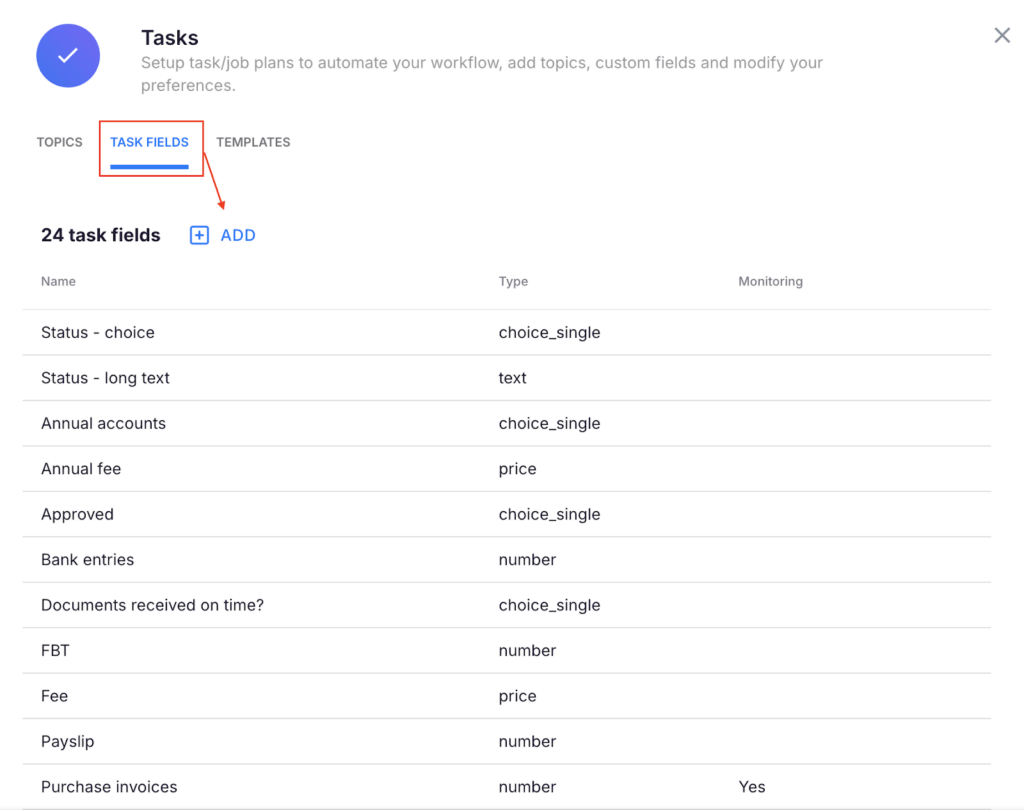Viewport: 1024px width, 810px height.
Task: Open the Documents received on time? field
Action: tap(152, 605)
